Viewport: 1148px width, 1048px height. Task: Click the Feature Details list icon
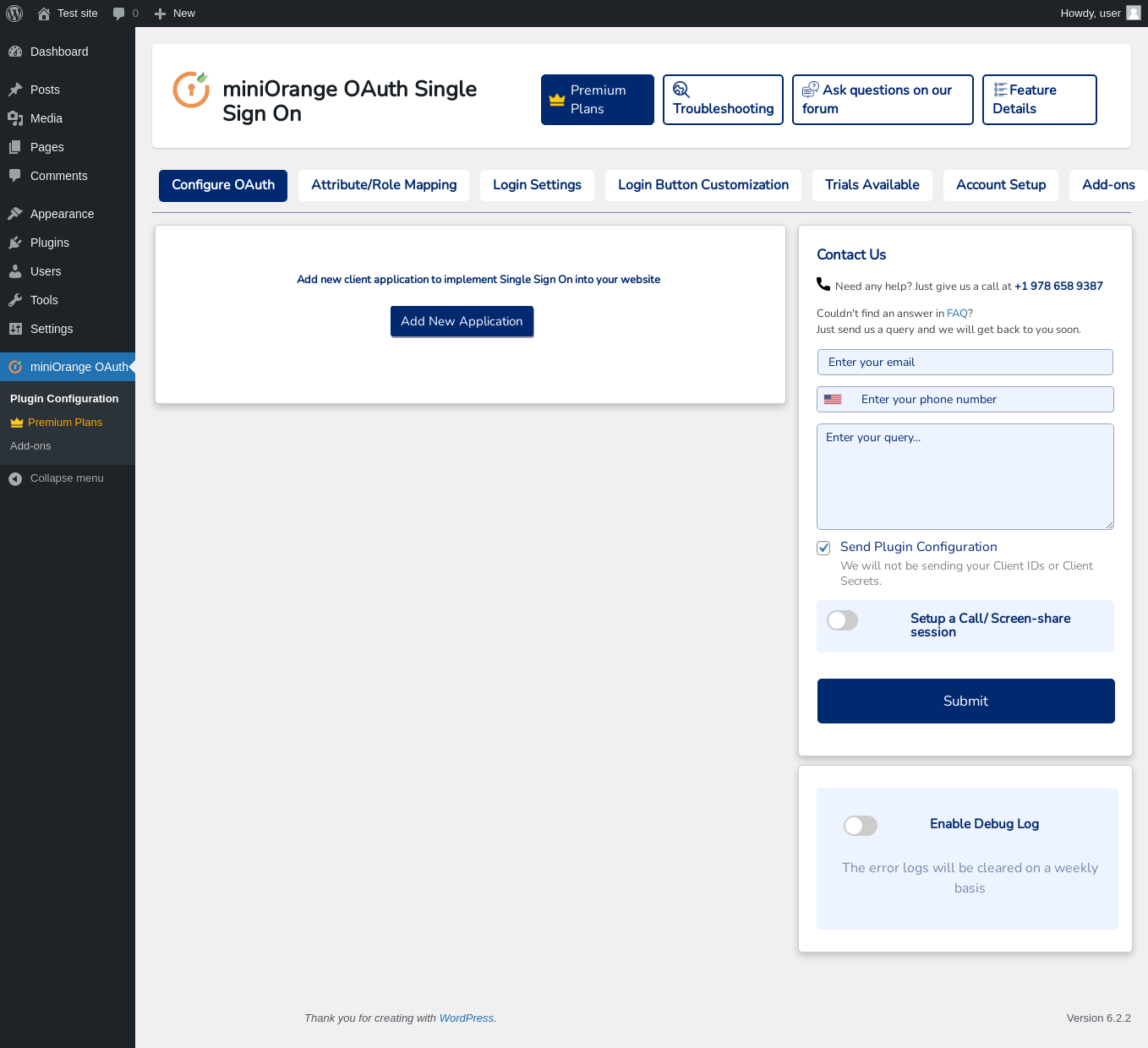point(1000,90)
